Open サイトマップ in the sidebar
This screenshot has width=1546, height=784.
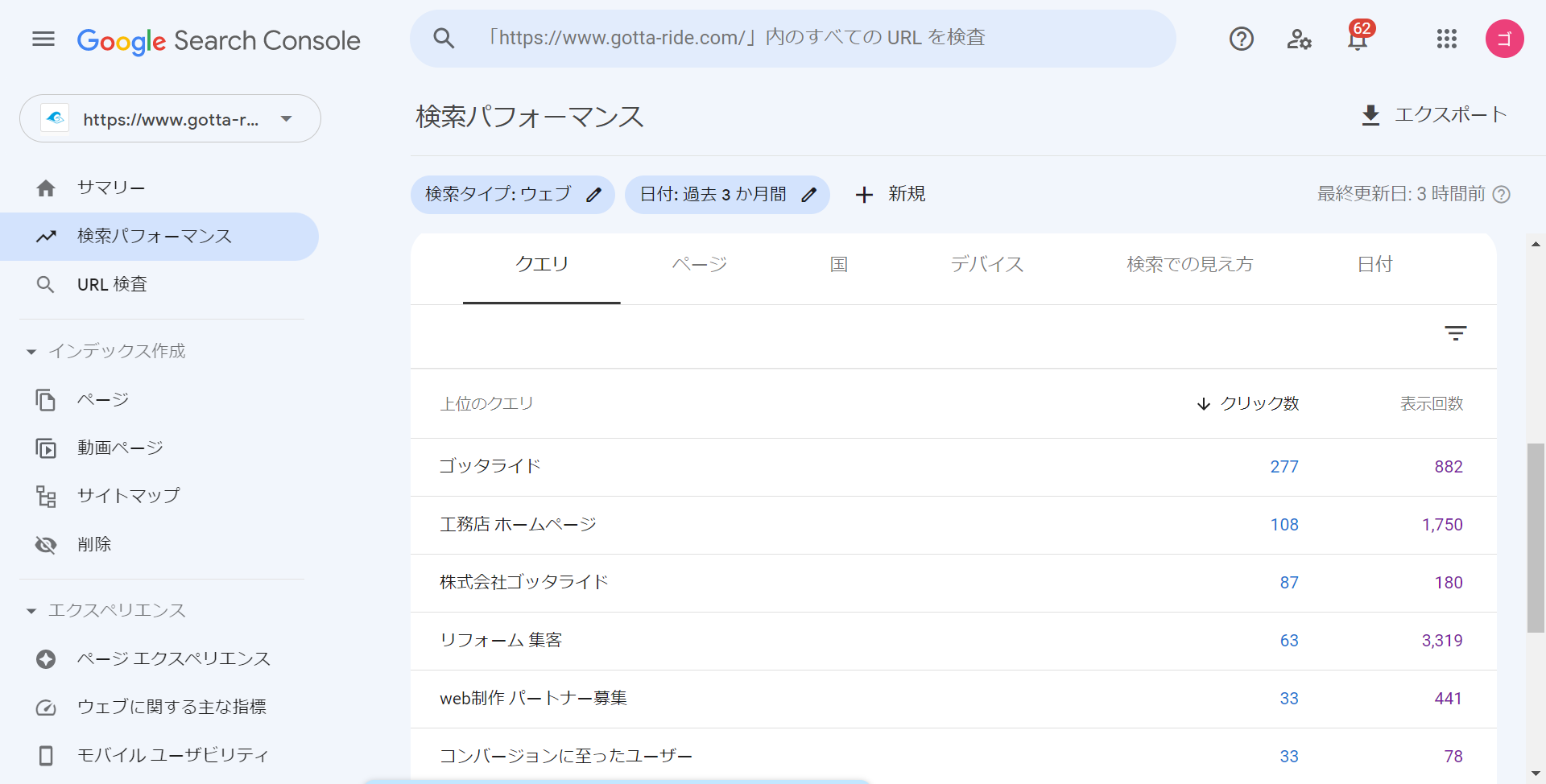[129, 496]
